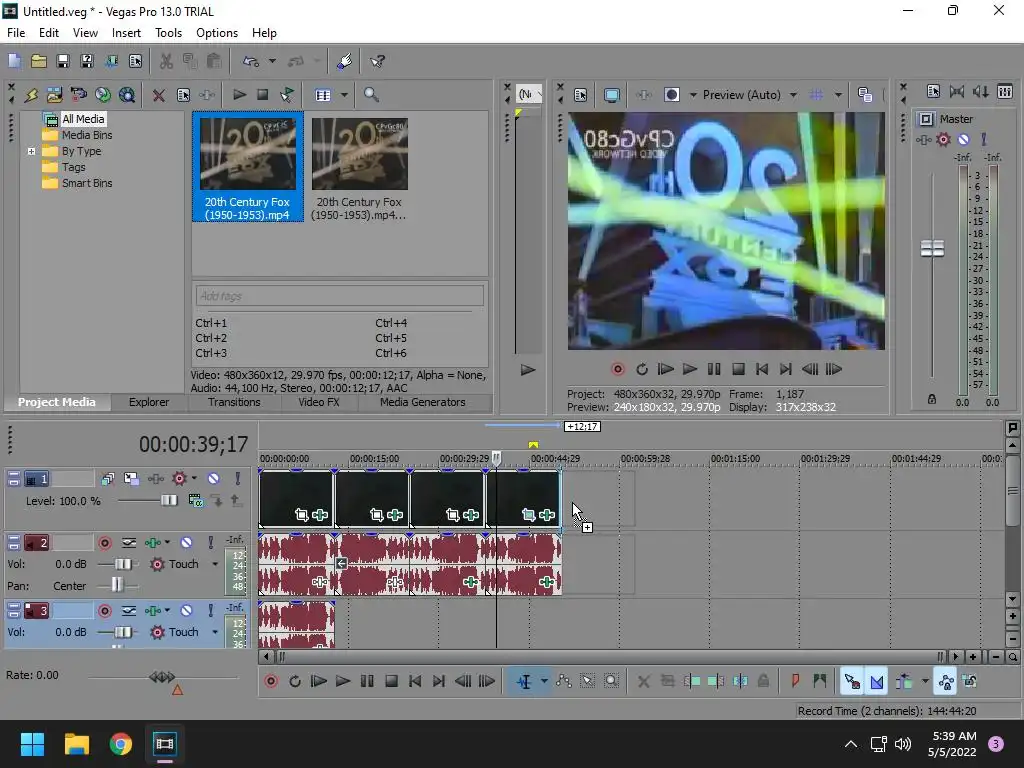Screen dimensions: 1024x768
Task: Arm audio track 2 for record
Action: (104, 543)
